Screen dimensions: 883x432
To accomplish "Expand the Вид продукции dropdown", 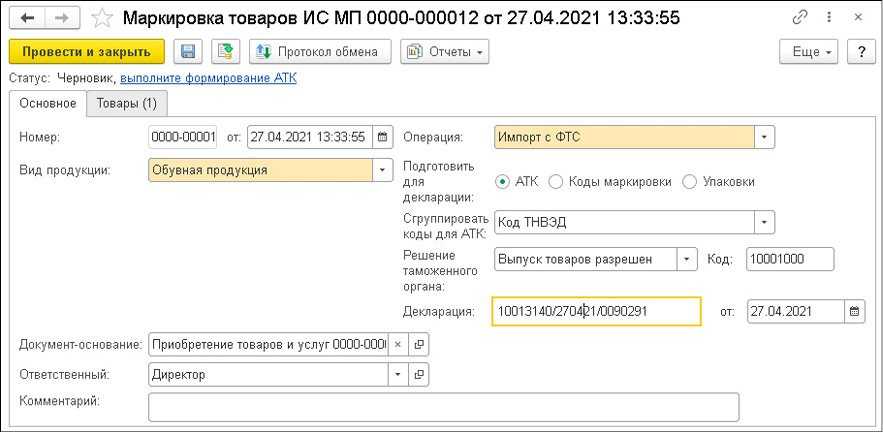I will pyautogui.click(x=382, y=170).
